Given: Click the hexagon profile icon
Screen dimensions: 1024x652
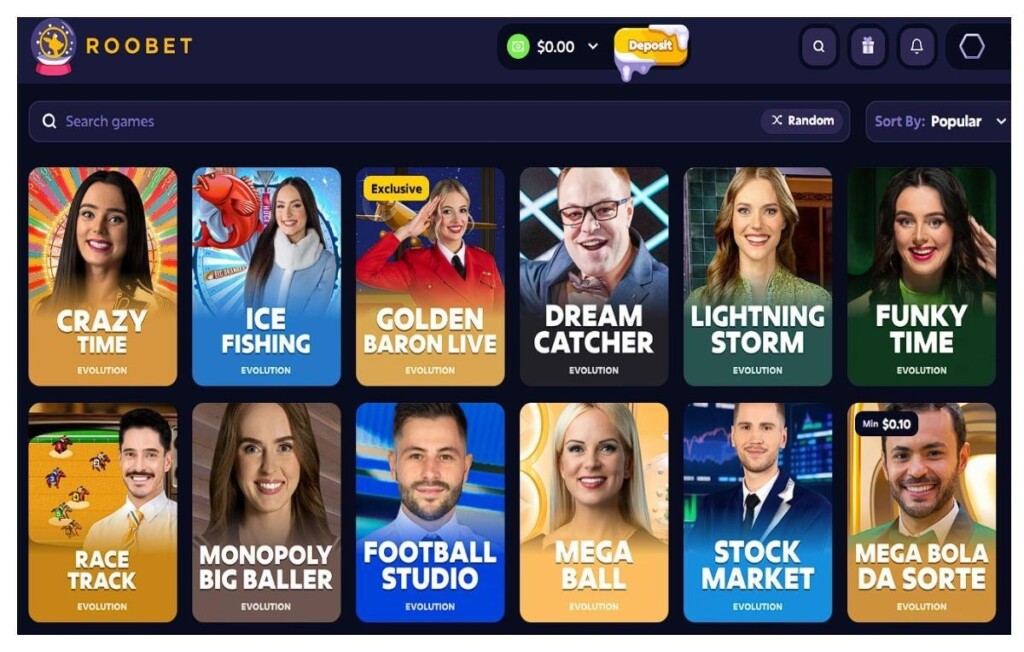Looking at the screenshot, I should click(x=972, y=46).
